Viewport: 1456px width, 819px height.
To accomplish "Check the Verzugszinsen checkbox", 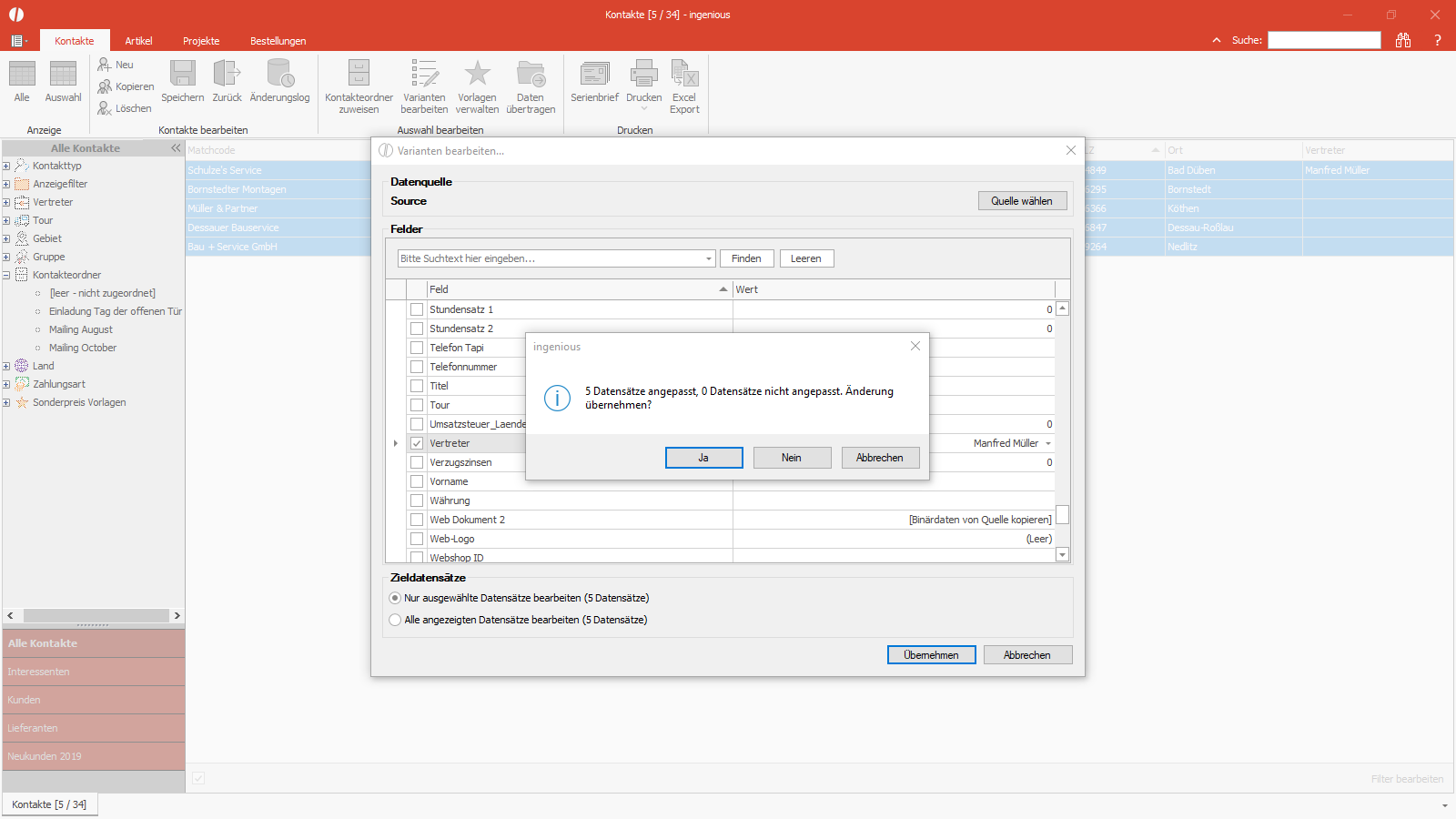I will (x=417, y=462).
